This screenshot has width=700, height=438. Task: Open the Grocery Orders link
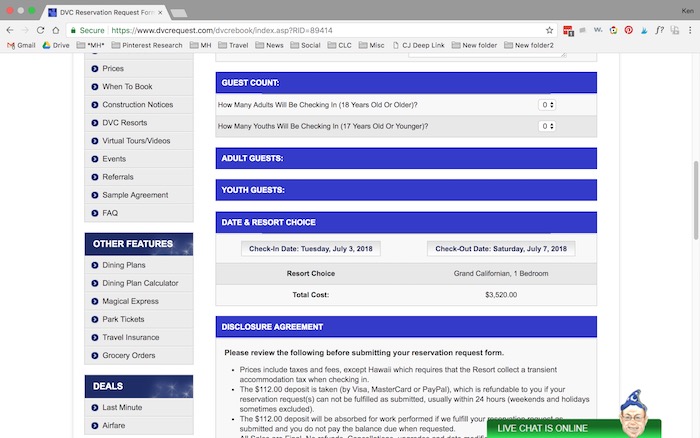(129, 355)
